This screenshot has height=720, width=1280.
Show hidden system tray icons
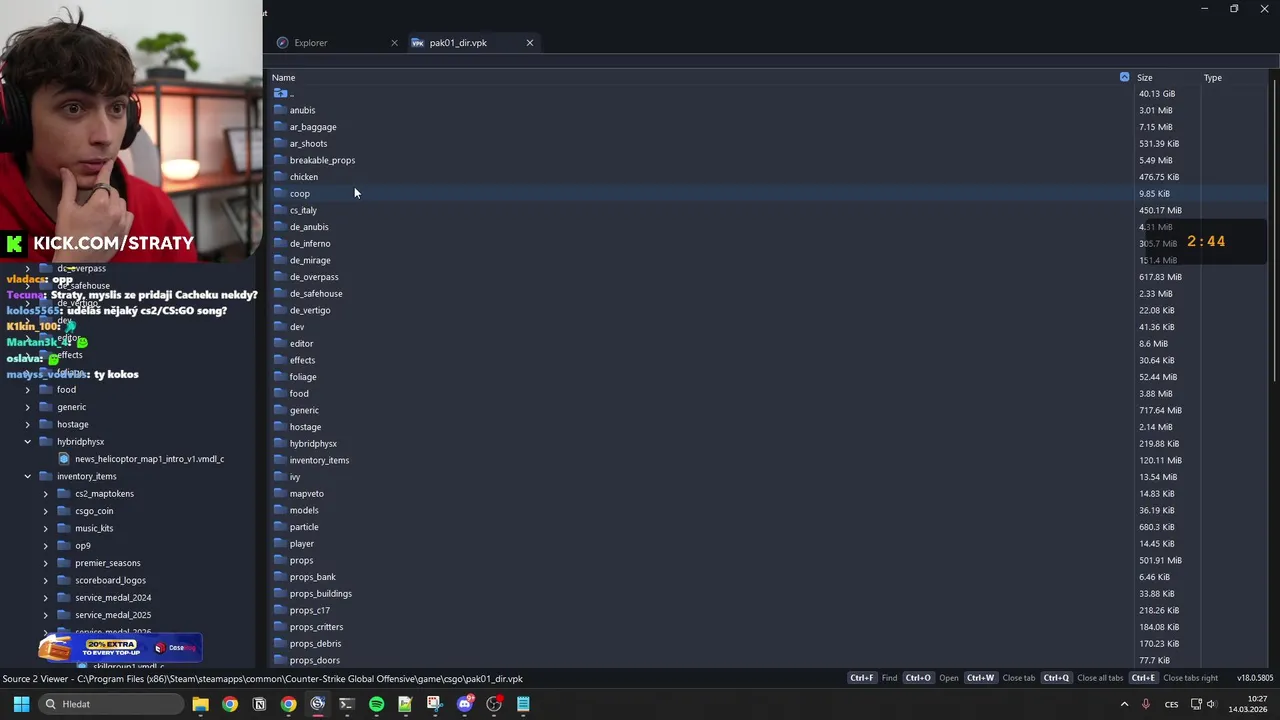click(1124, 704)
